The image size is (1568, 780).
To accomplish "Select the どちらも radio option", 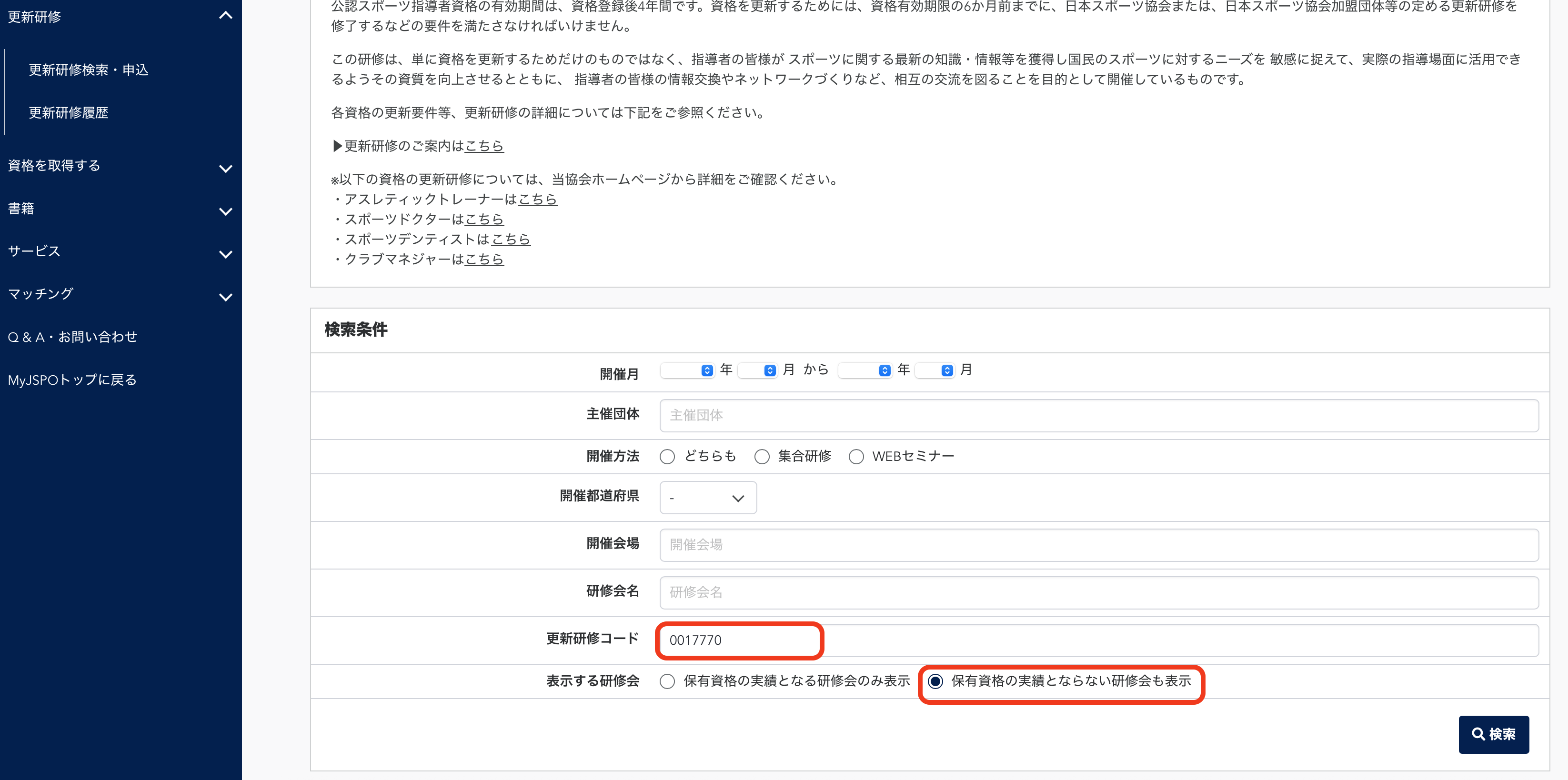I will coord(667,456).
